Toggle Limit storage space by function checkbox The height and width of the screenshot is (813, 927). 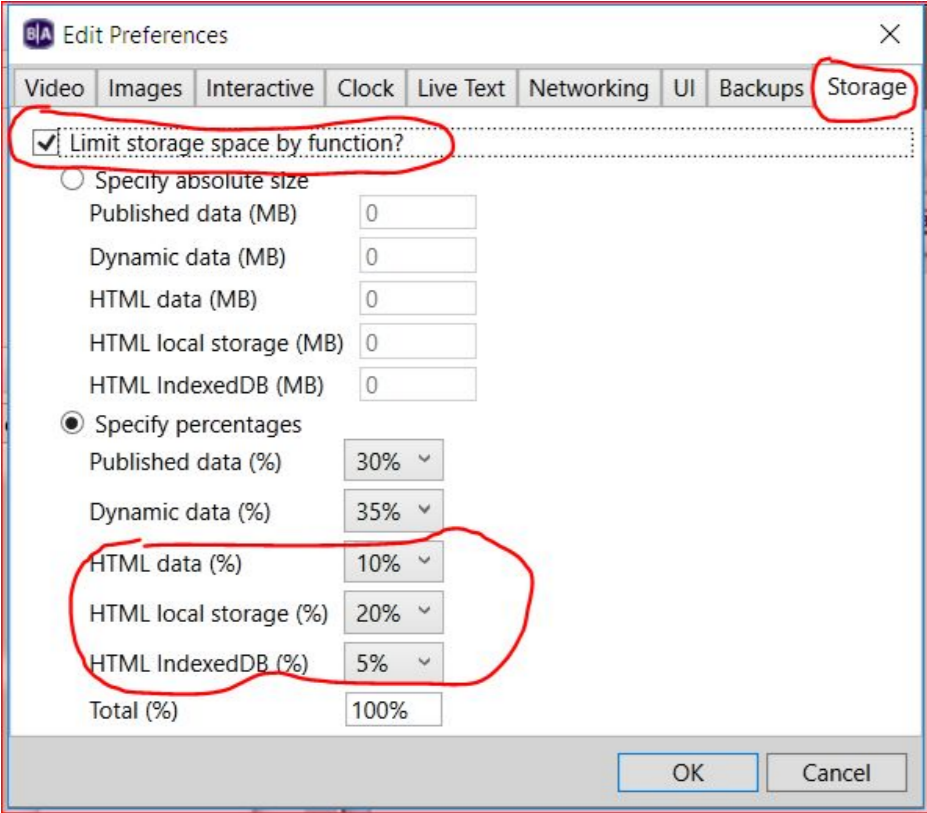(x=45, y=144)
